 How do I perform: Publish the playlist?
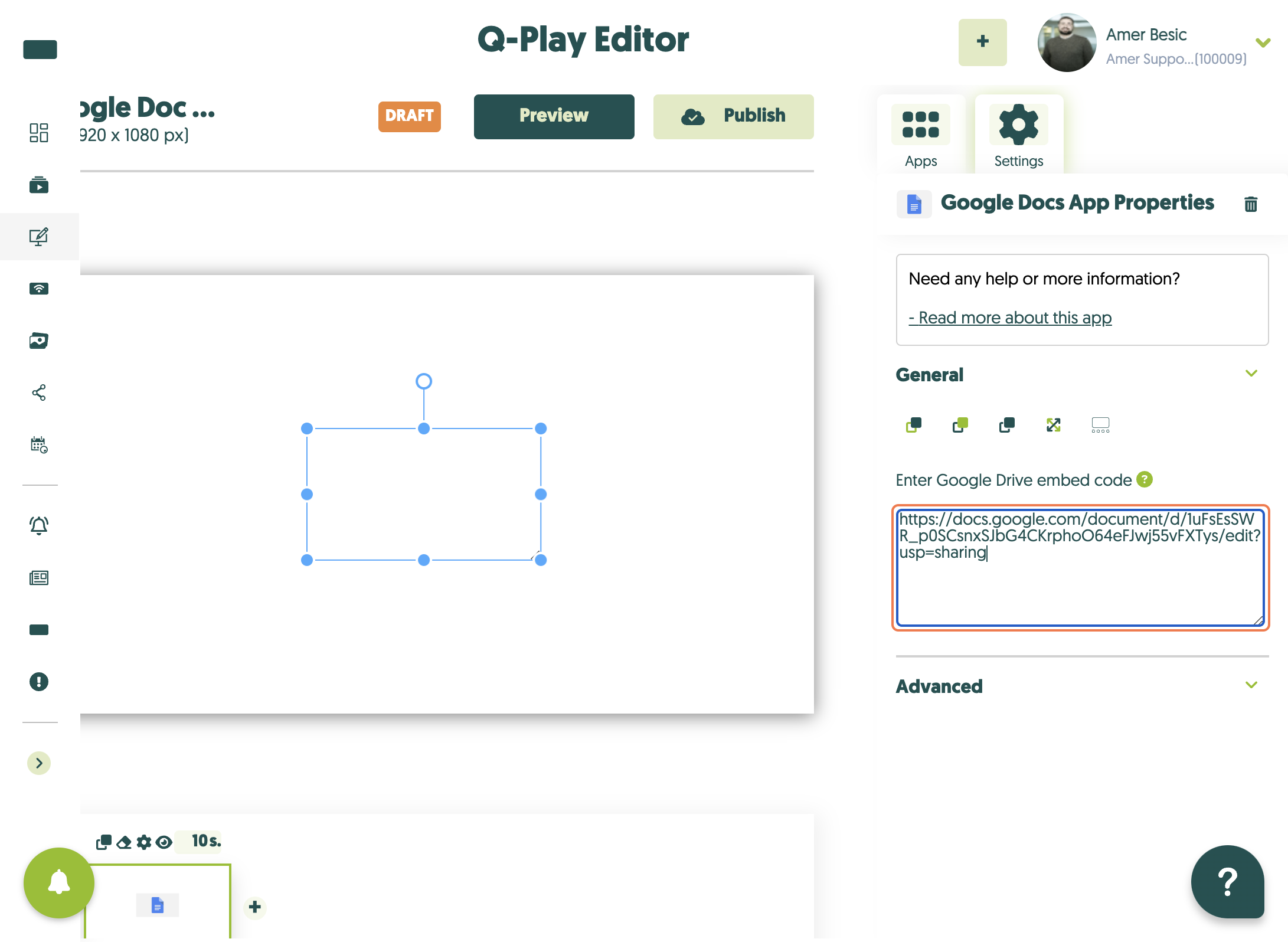click(734, 116)
